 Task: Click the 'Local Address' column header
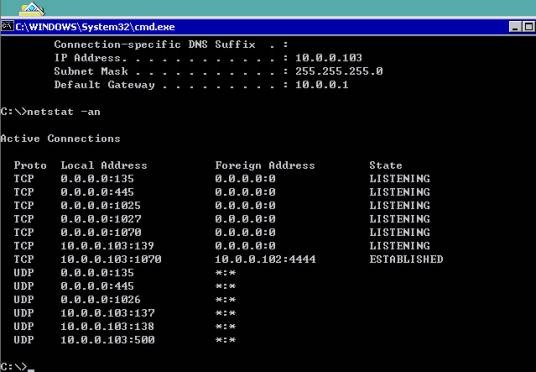point(104,165)
